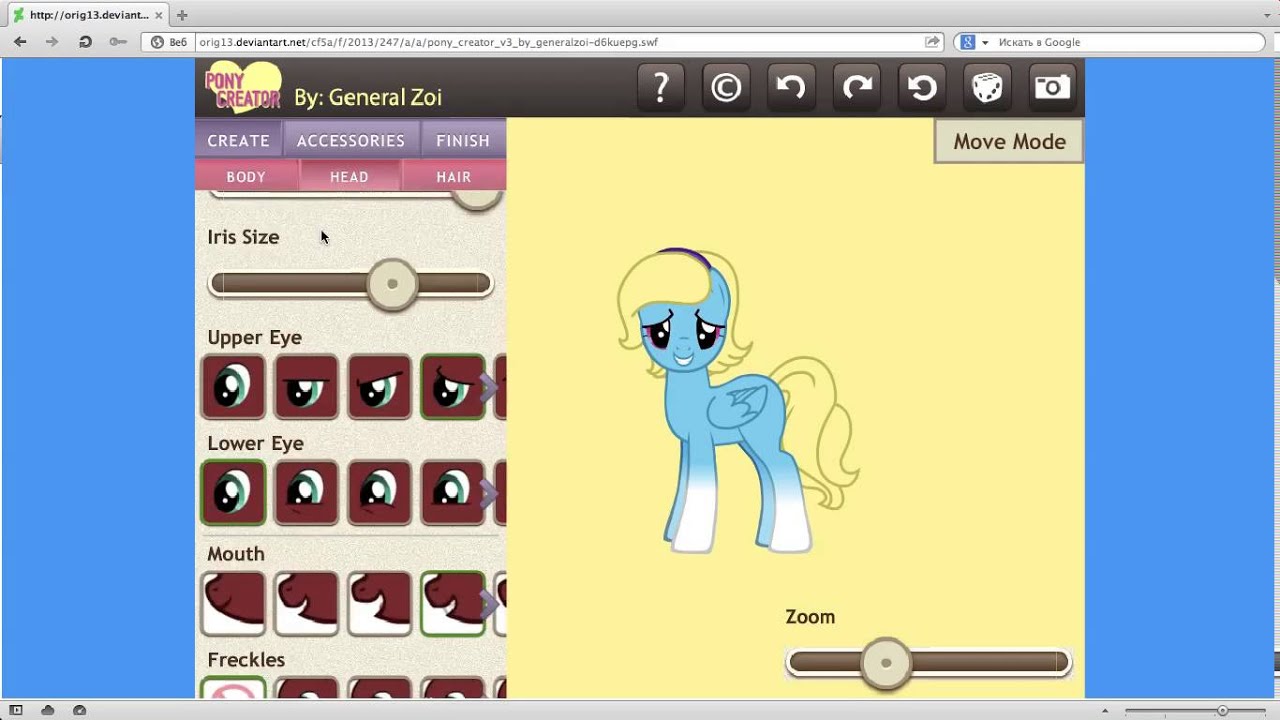Select the fourth highlighted Mouth style
1280x720 pixels.
[452, 604]
